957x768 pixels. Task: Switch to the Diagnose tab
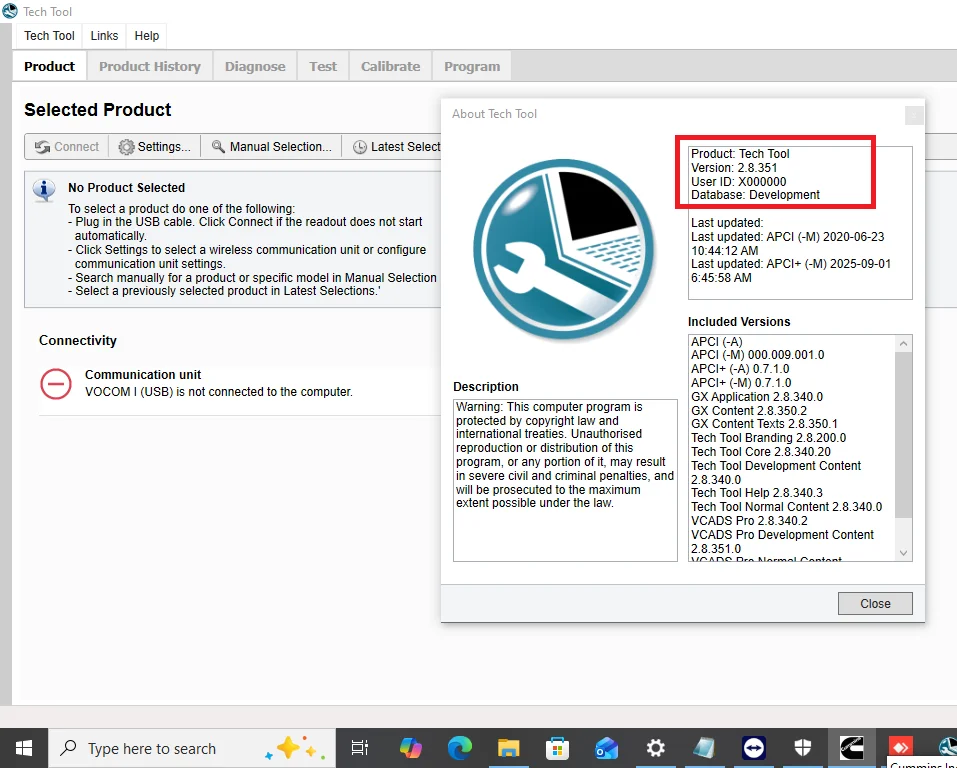pyautogui.click(x=255, y=67)
